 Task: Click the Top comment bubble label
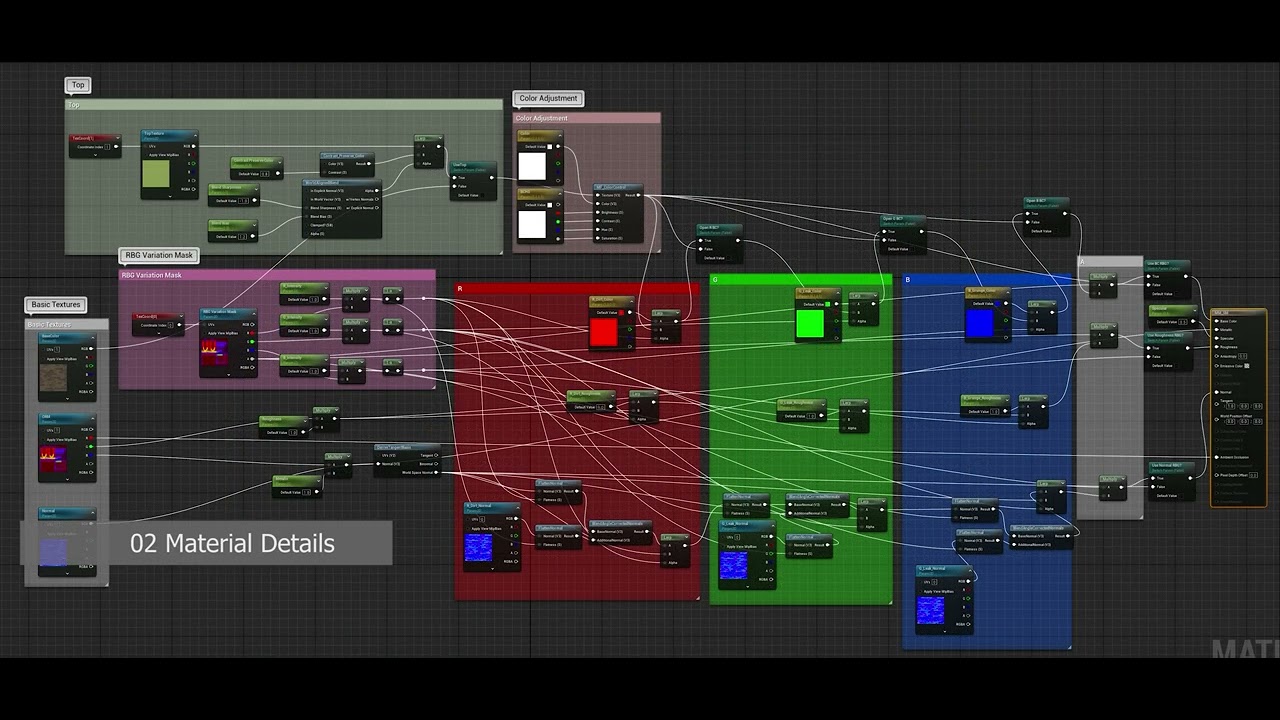[77, 85]
